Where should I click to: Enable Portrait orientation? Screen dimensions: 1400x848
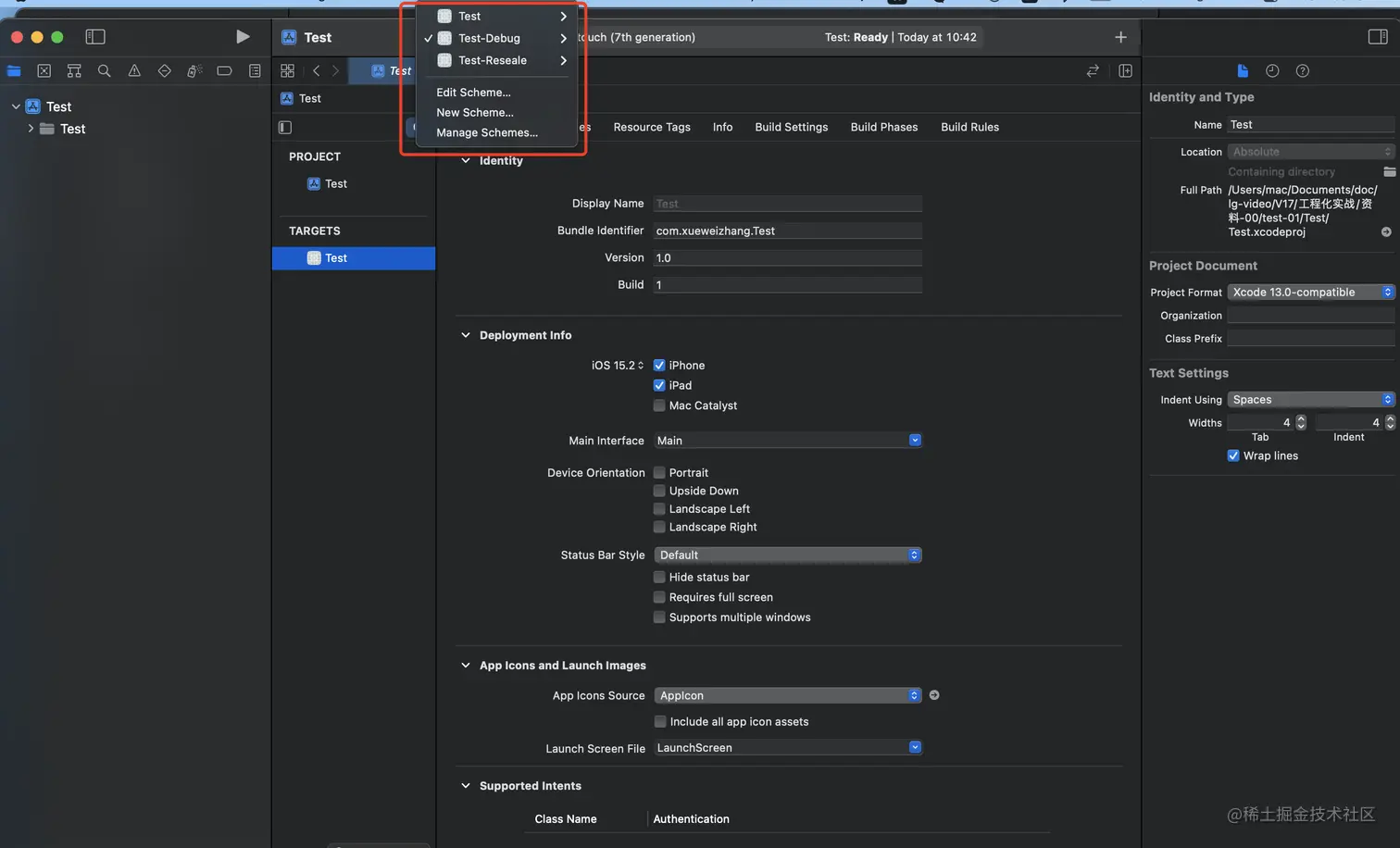click(x=659, y=473)
